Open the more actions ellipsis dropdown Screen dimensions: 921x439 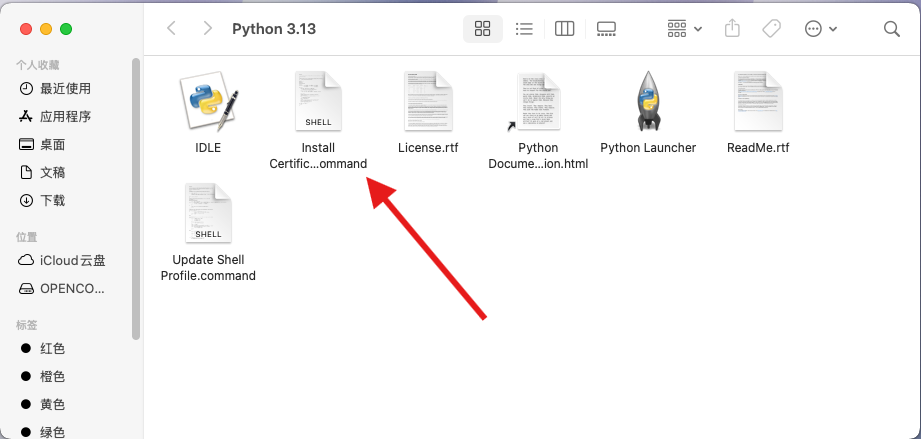(x=821, y=29)
